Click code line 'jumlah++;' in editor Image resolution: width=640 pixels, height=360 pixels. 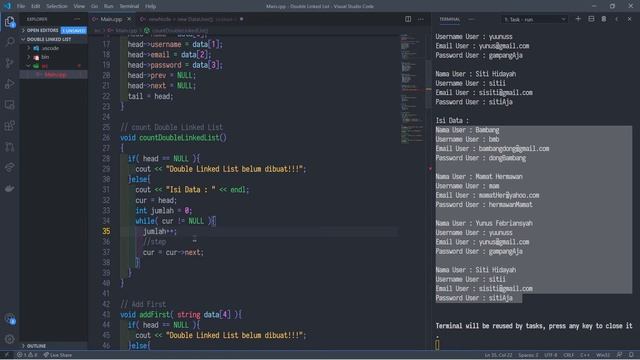click(160, 231)
